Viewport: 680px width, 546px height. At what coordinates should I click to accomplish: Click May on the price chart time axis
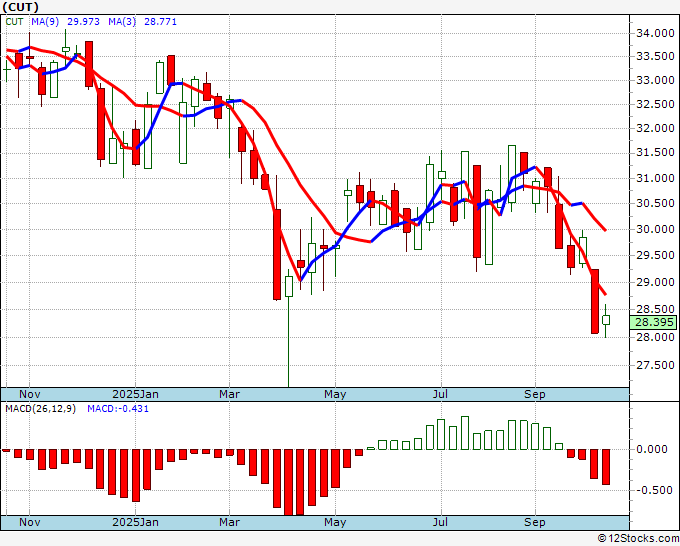(335, 394)
